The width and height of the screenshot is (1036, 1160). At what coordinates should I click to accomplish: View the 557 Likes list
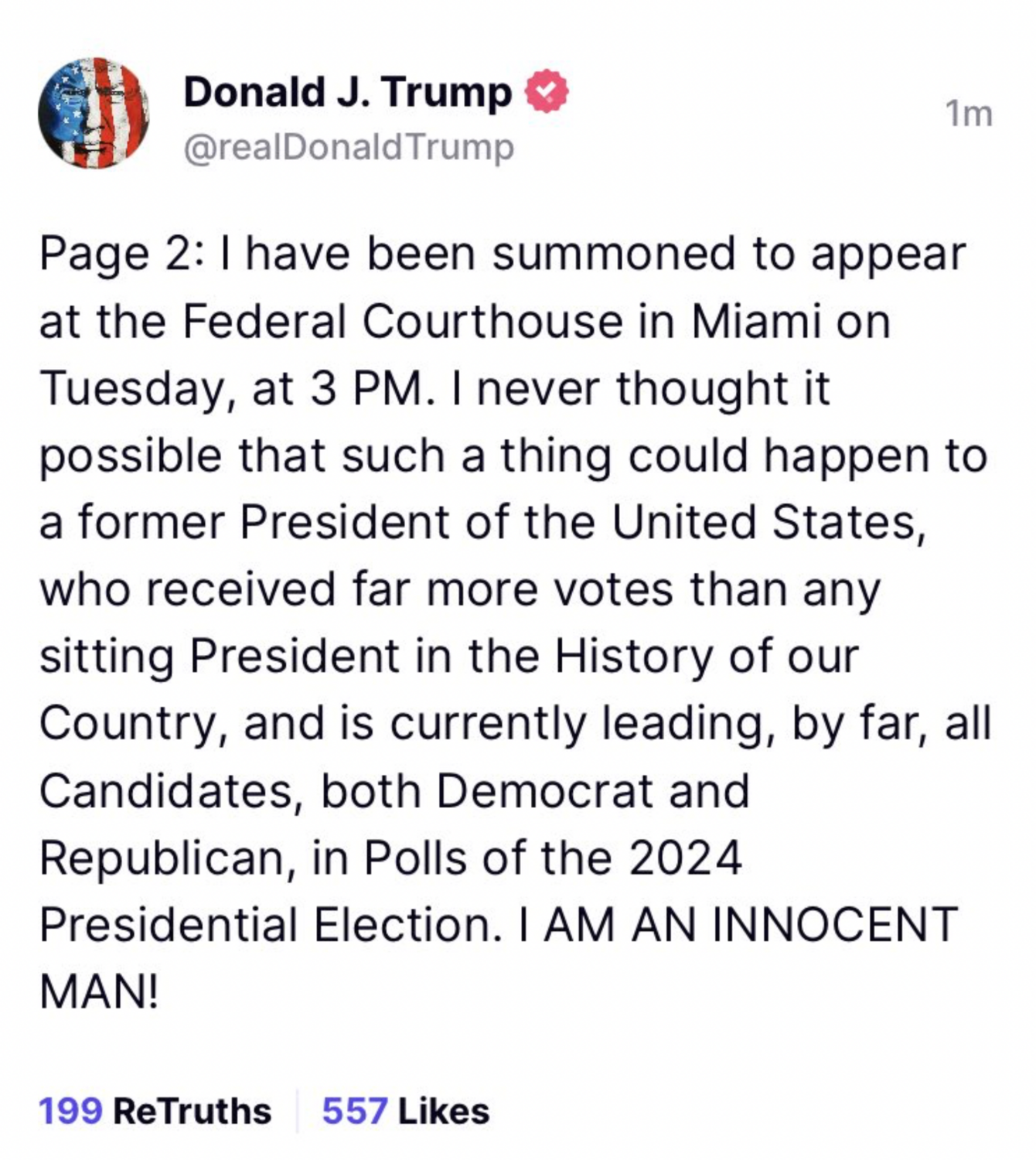[x=405, y=1111]
